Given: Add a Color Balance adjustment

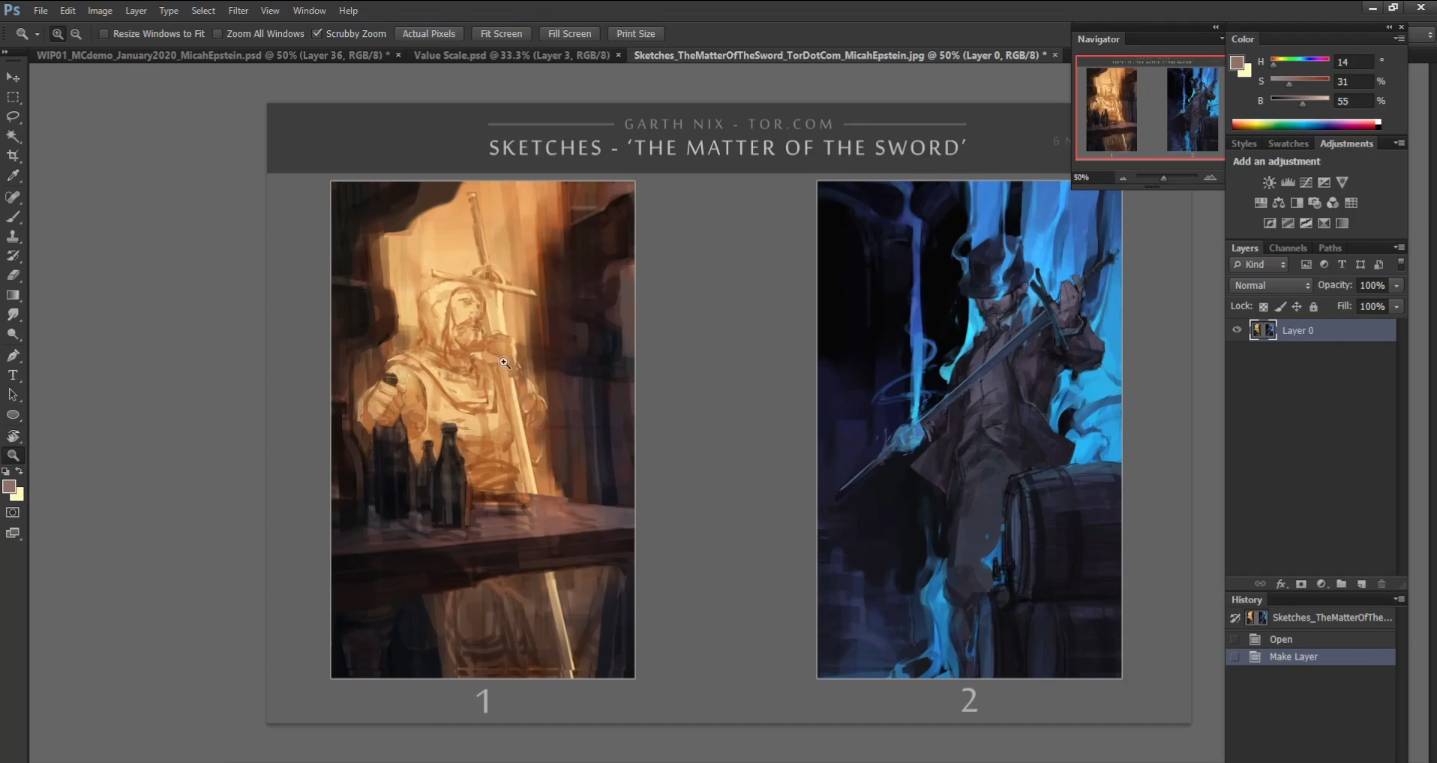Looking at the screenshot, I should click(x=1278, y=203).
